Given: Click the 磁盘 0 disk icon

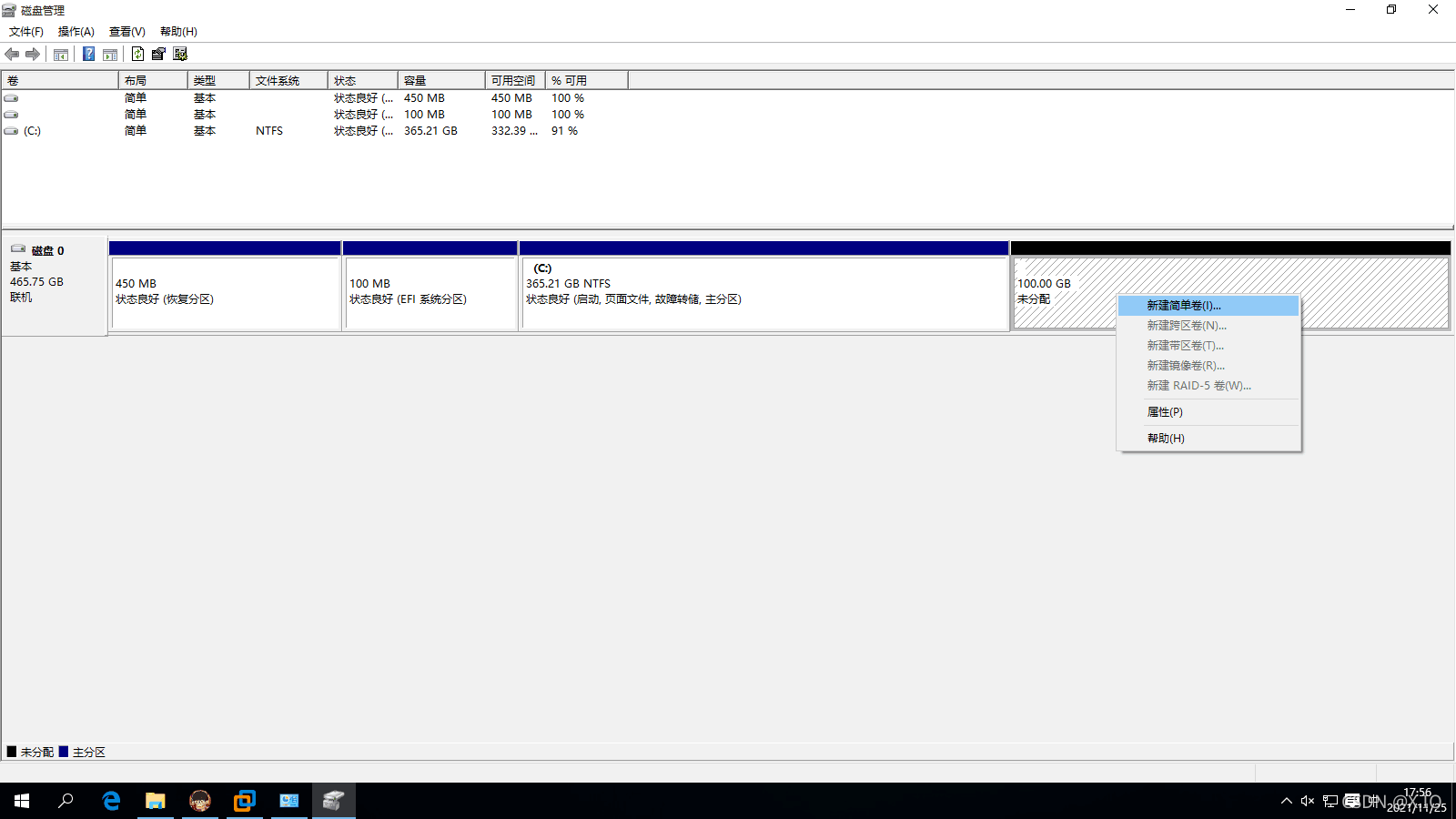Looking at the screenshot, I should [18, 249].
